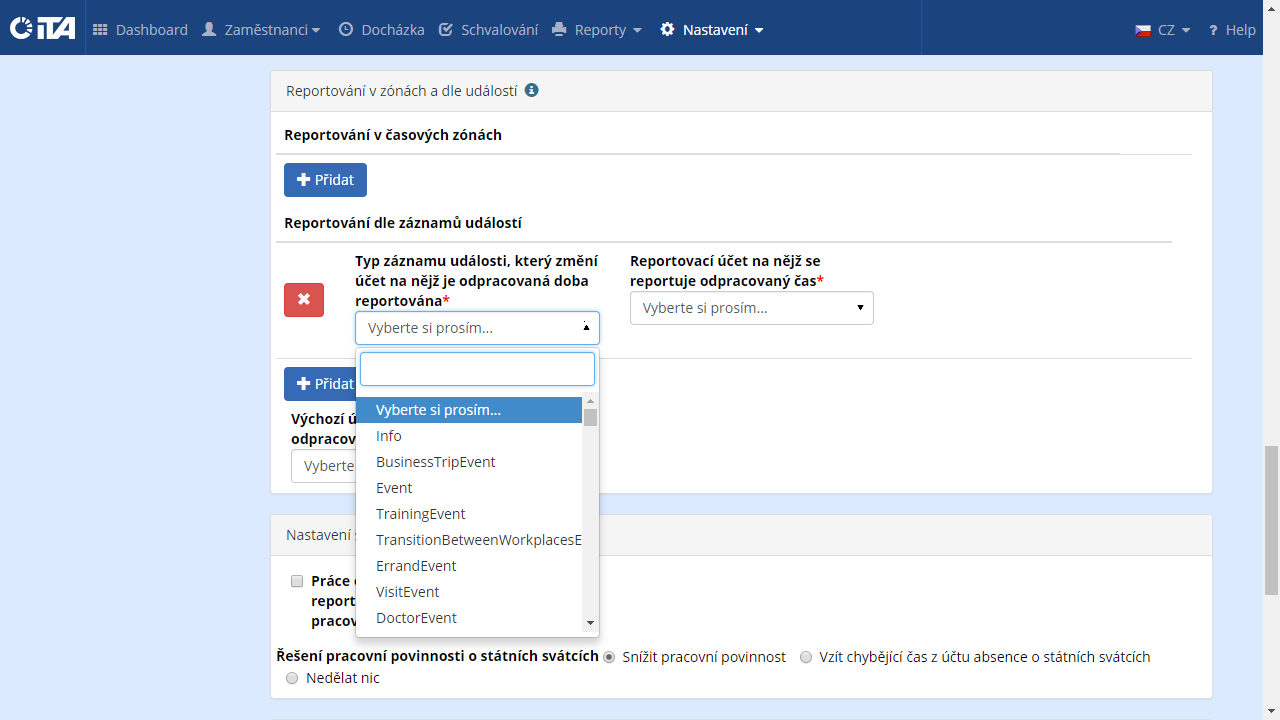The width and height of the screenshot is (1280, 720).
Task: Toggle the Práce checkbox in settings section
Action: tap(297, 581)
